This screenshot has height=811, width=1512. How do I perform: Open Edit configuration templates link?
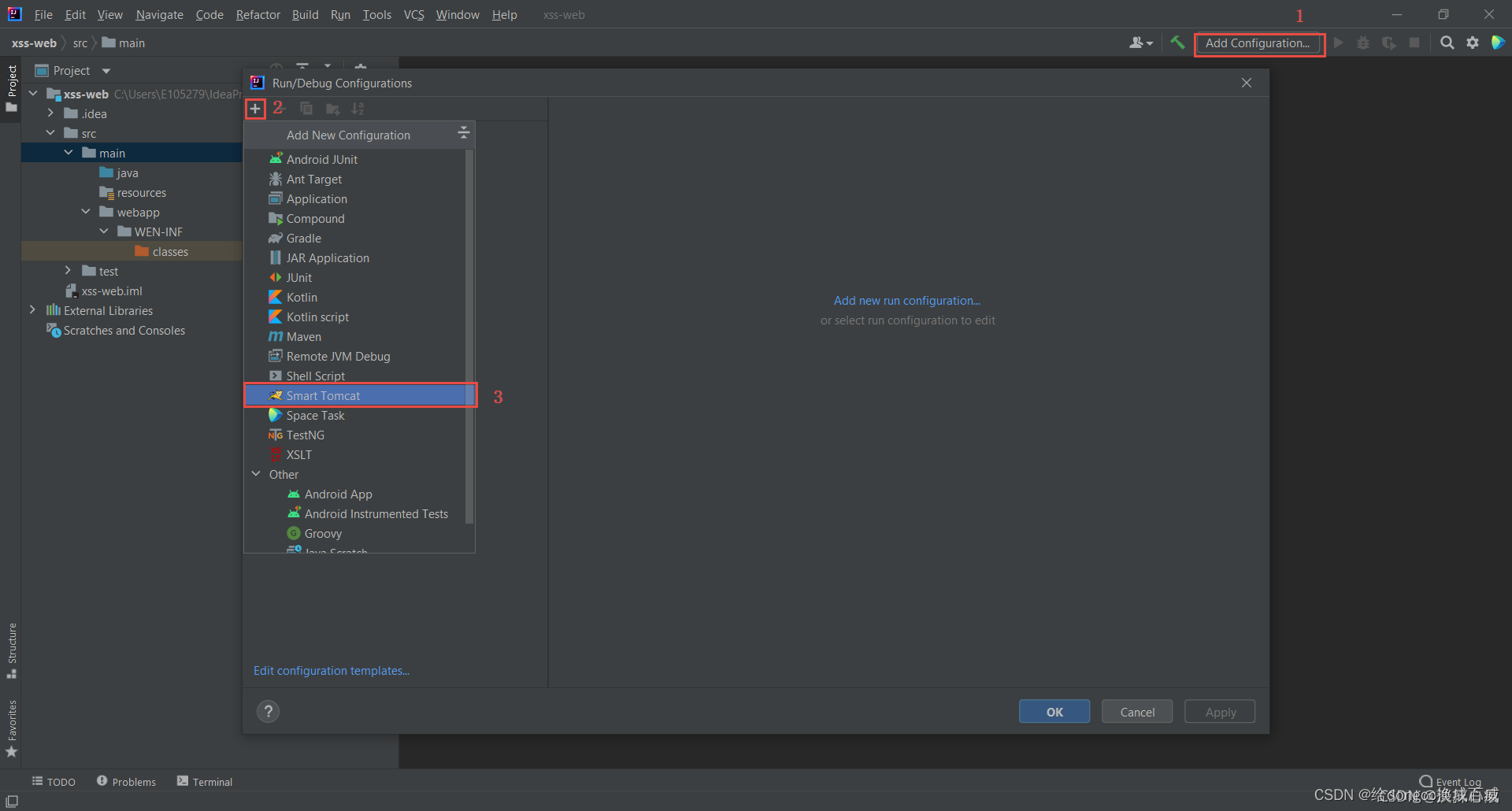331,671
